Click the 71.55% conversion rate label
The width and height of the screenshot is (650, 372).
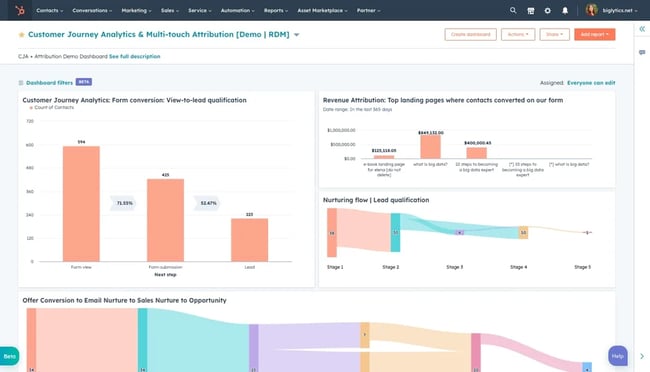click(124, 203)
